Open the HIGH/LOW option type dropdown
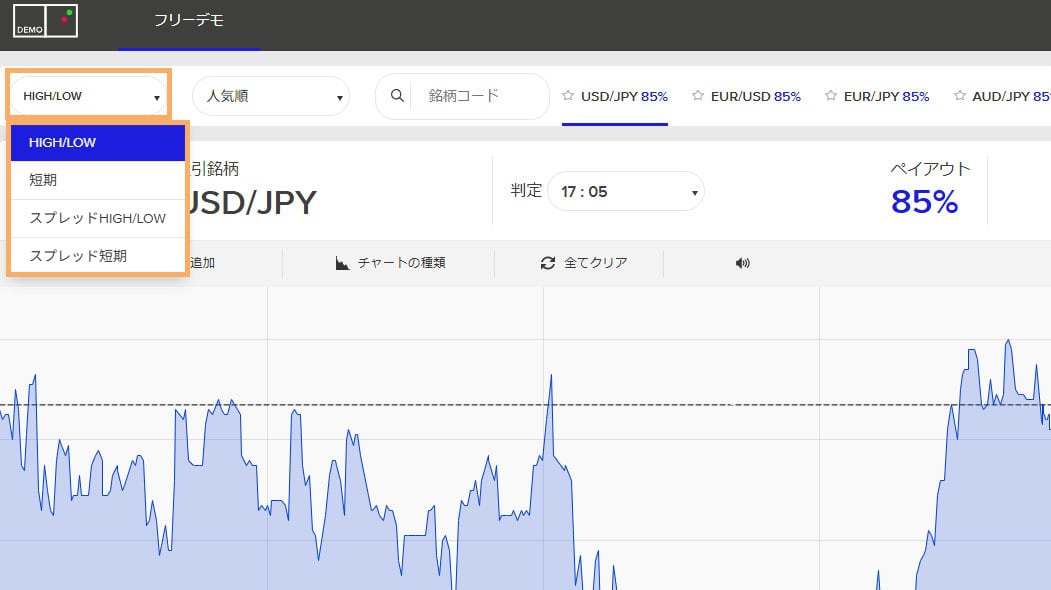Screen dimensions: 1051x590 point(88,96)
